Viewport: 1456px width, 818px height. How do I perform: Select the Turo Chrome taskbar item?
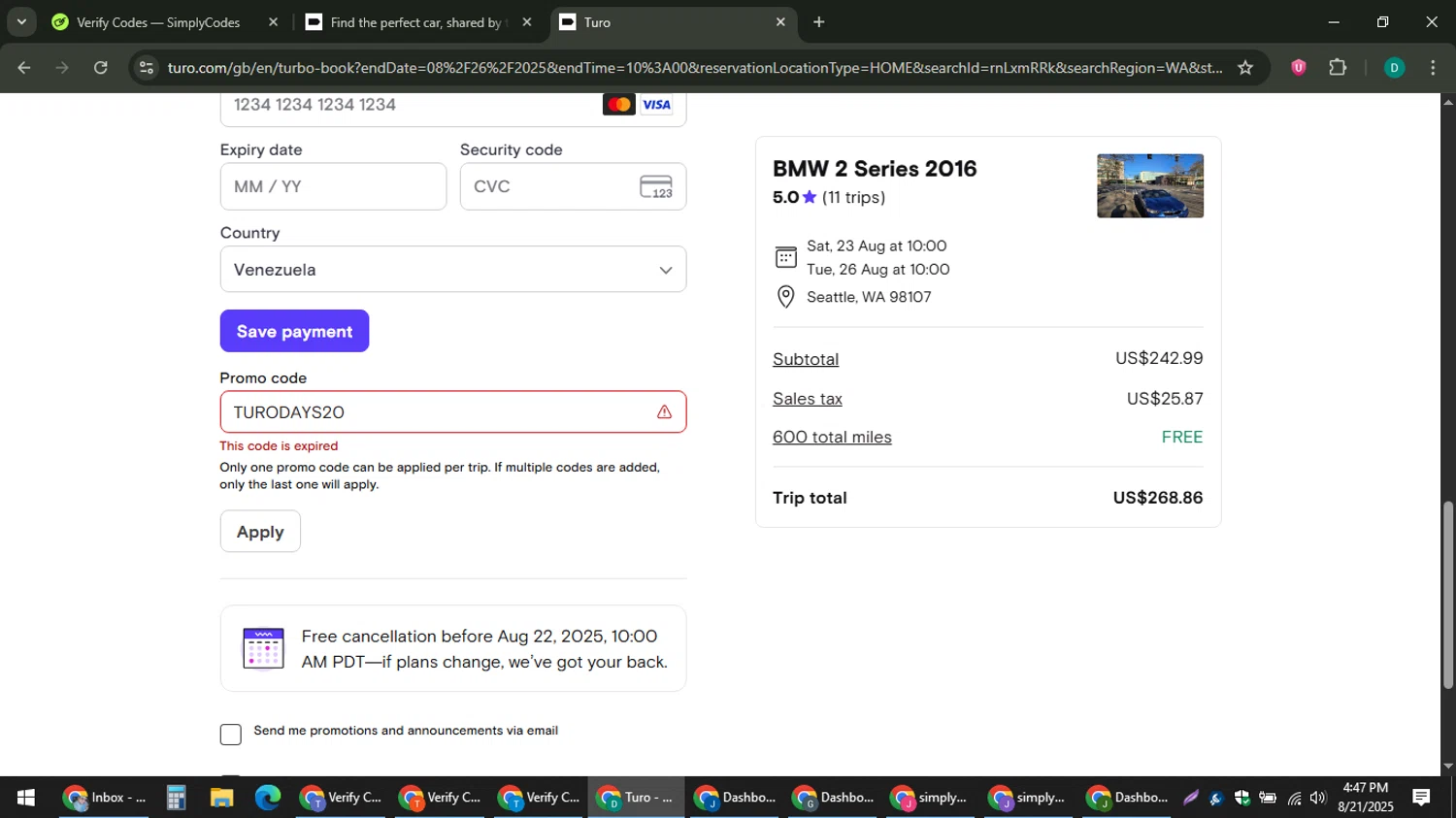coord(636,798)
